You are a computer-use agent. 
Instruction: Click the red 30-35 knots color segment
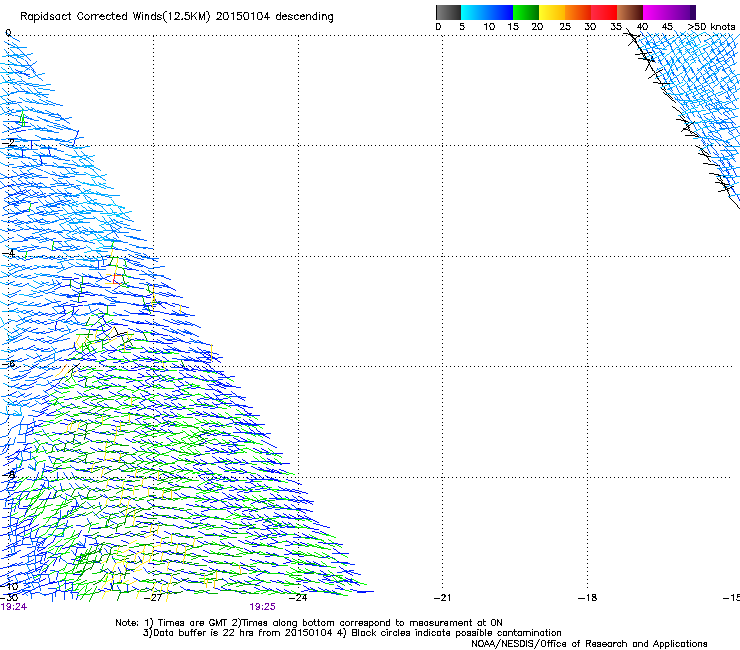click(604, 12)
